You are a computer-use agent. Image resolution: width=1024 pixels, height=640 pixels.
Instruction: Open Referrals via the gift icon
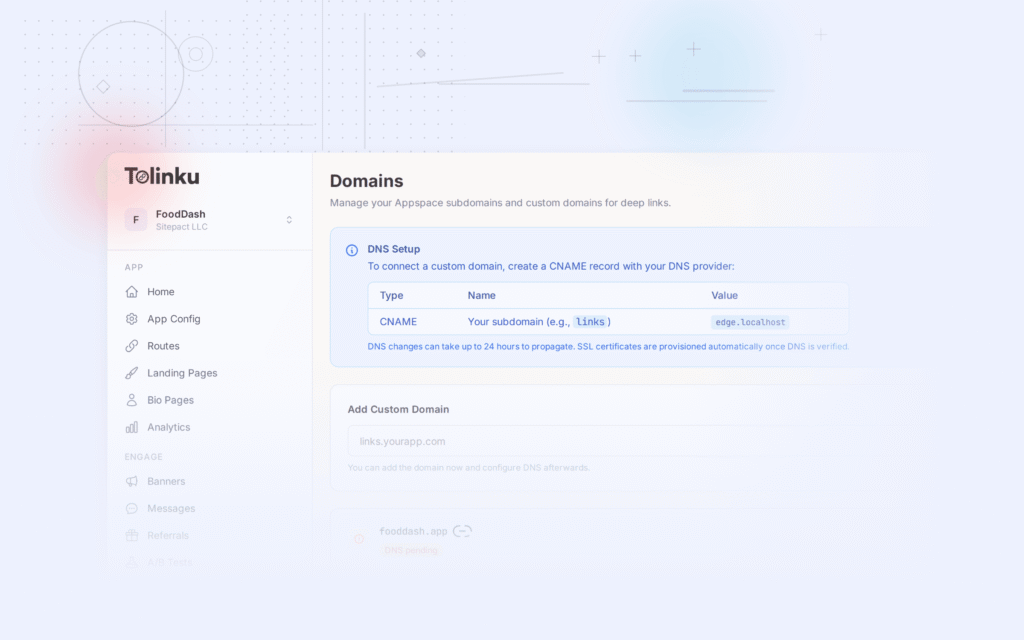(x=134, y=535)
